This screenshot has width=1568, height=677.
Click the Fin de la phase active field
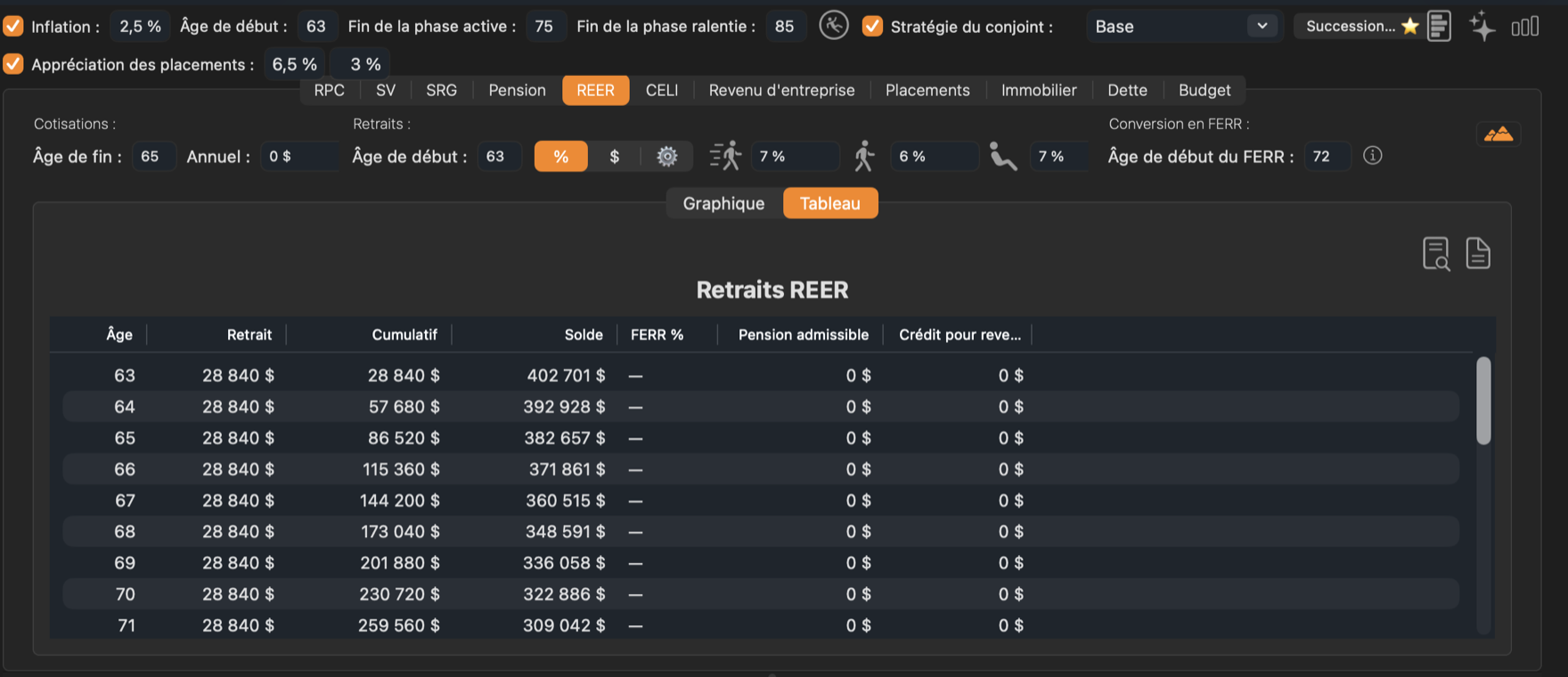tap(544, 26)
